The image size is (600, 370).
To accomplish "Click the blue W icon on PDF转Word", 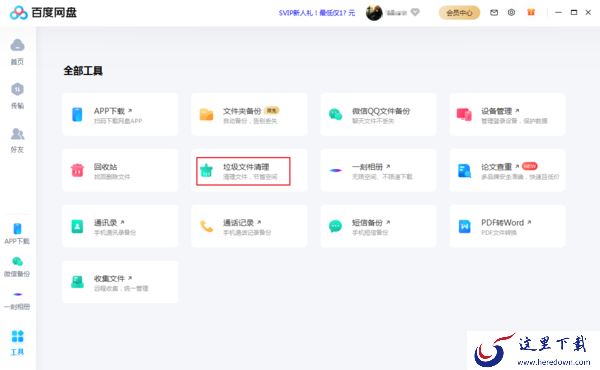I will pos(465,226).
